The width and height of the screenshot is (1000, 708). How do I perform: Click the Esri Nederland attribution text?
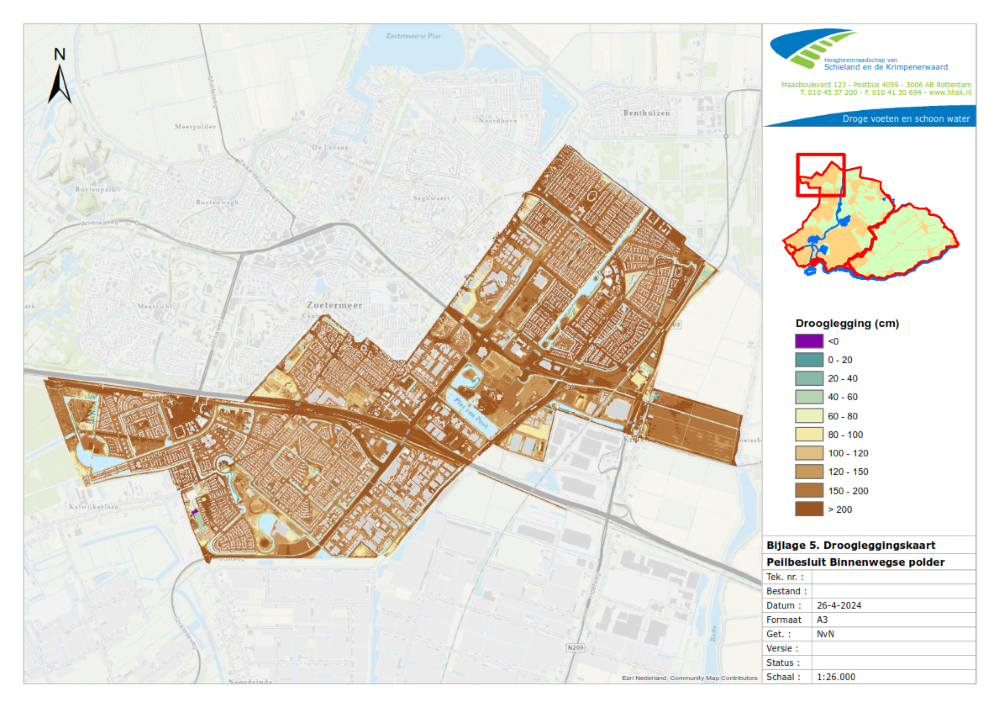point(689,678)
